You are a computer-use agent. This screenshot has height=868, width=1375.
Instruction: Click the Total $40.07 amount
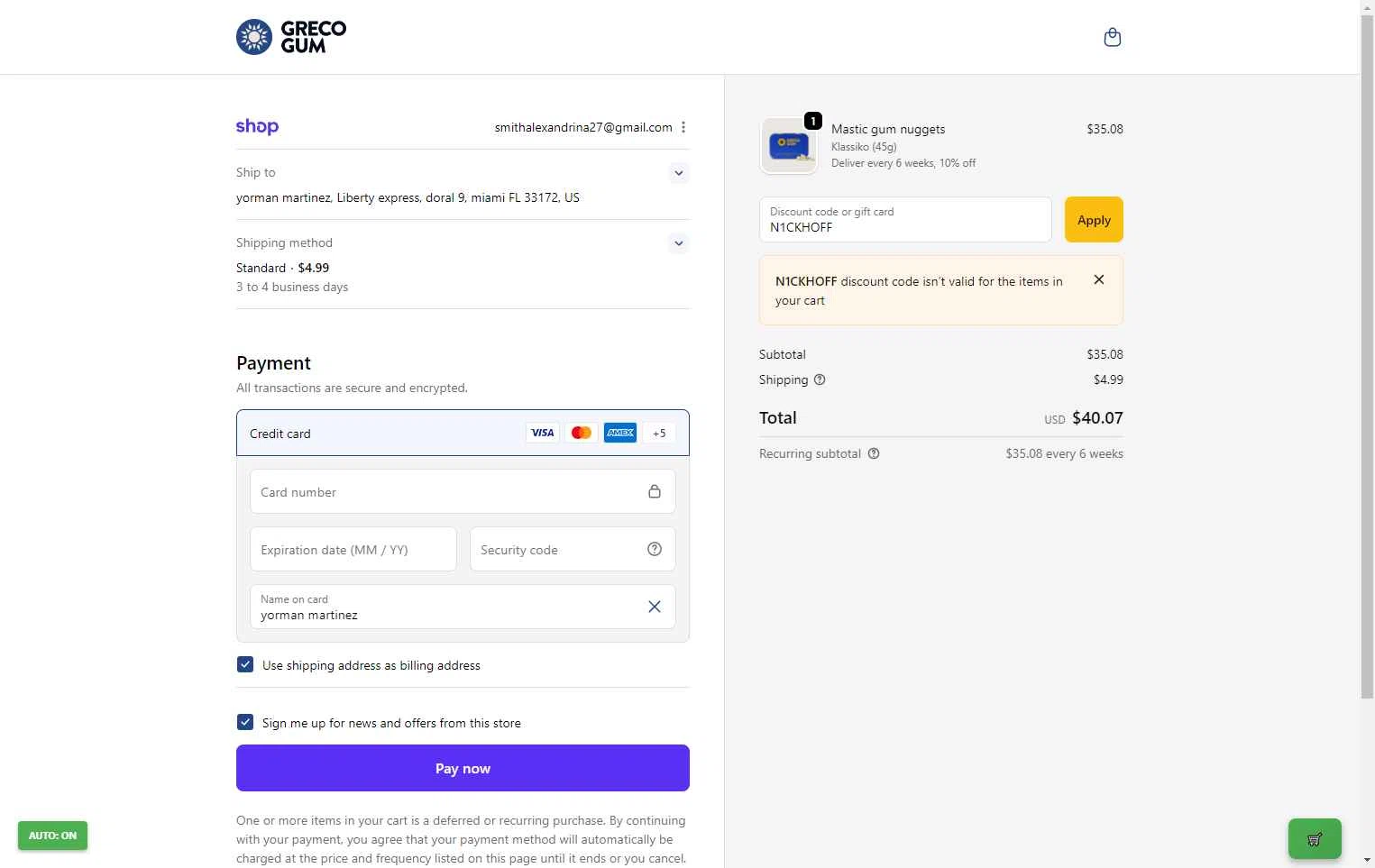point(1097,418)
